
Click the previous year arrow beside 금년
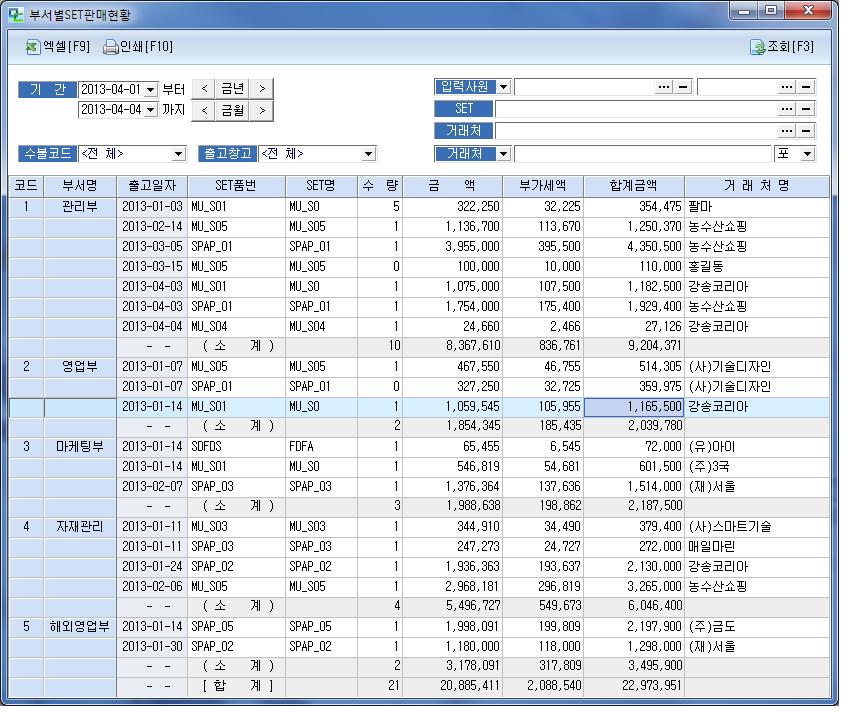click(204, 88)
